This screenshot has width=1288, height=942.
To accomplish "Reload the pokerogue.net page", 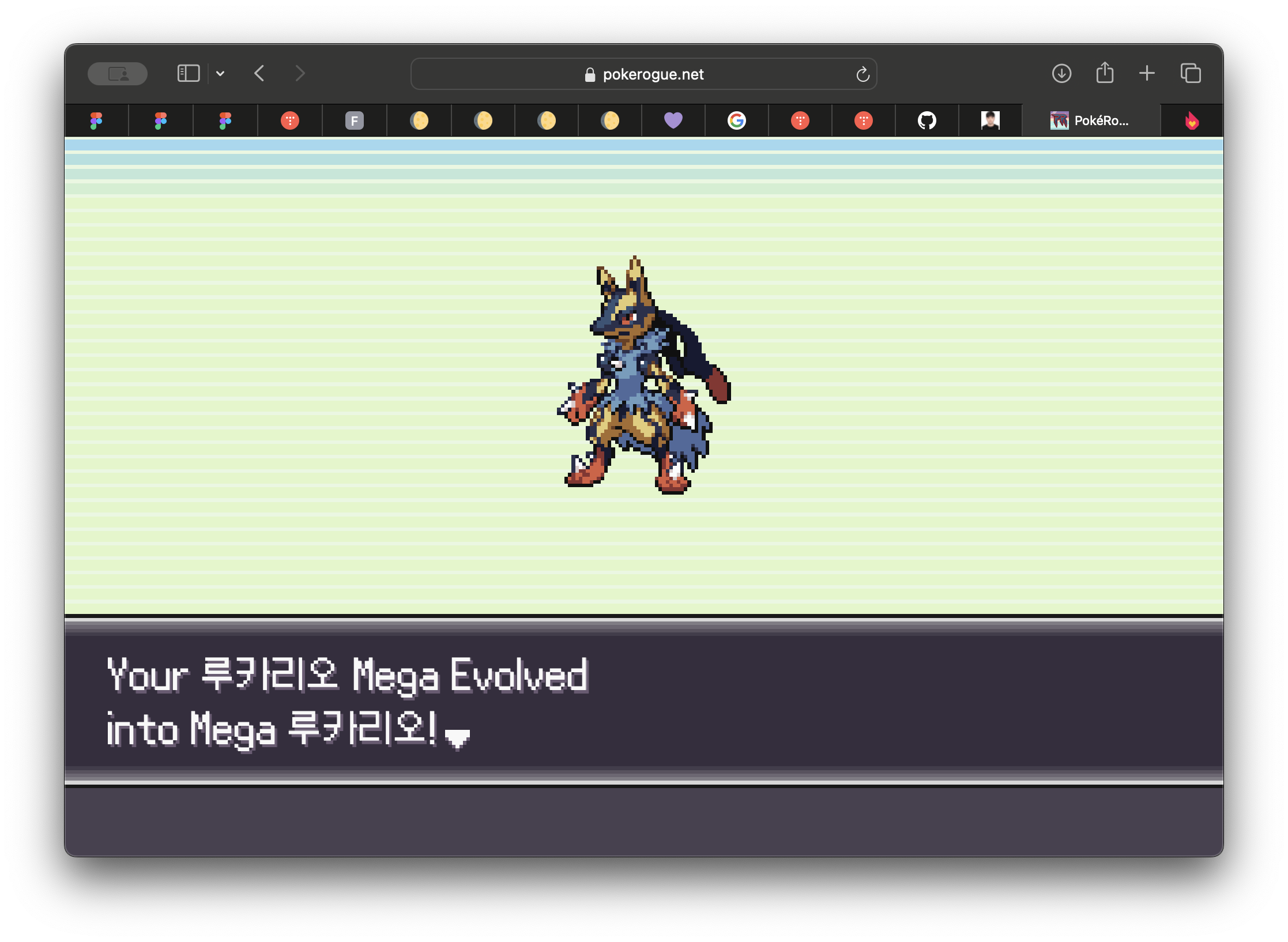I will (863, 74).
